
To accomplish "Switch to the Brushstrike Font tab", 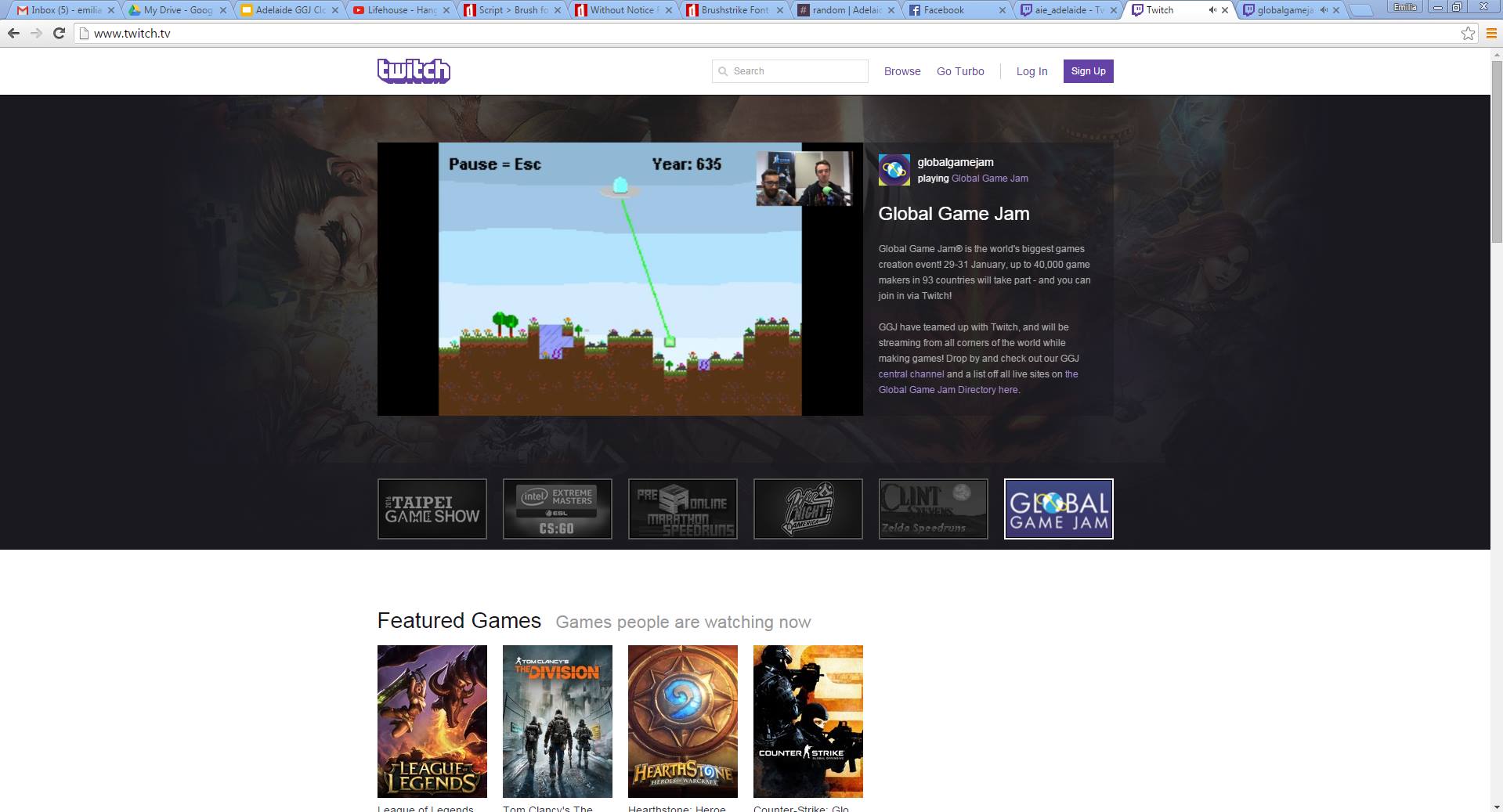I will pos(732,10).
